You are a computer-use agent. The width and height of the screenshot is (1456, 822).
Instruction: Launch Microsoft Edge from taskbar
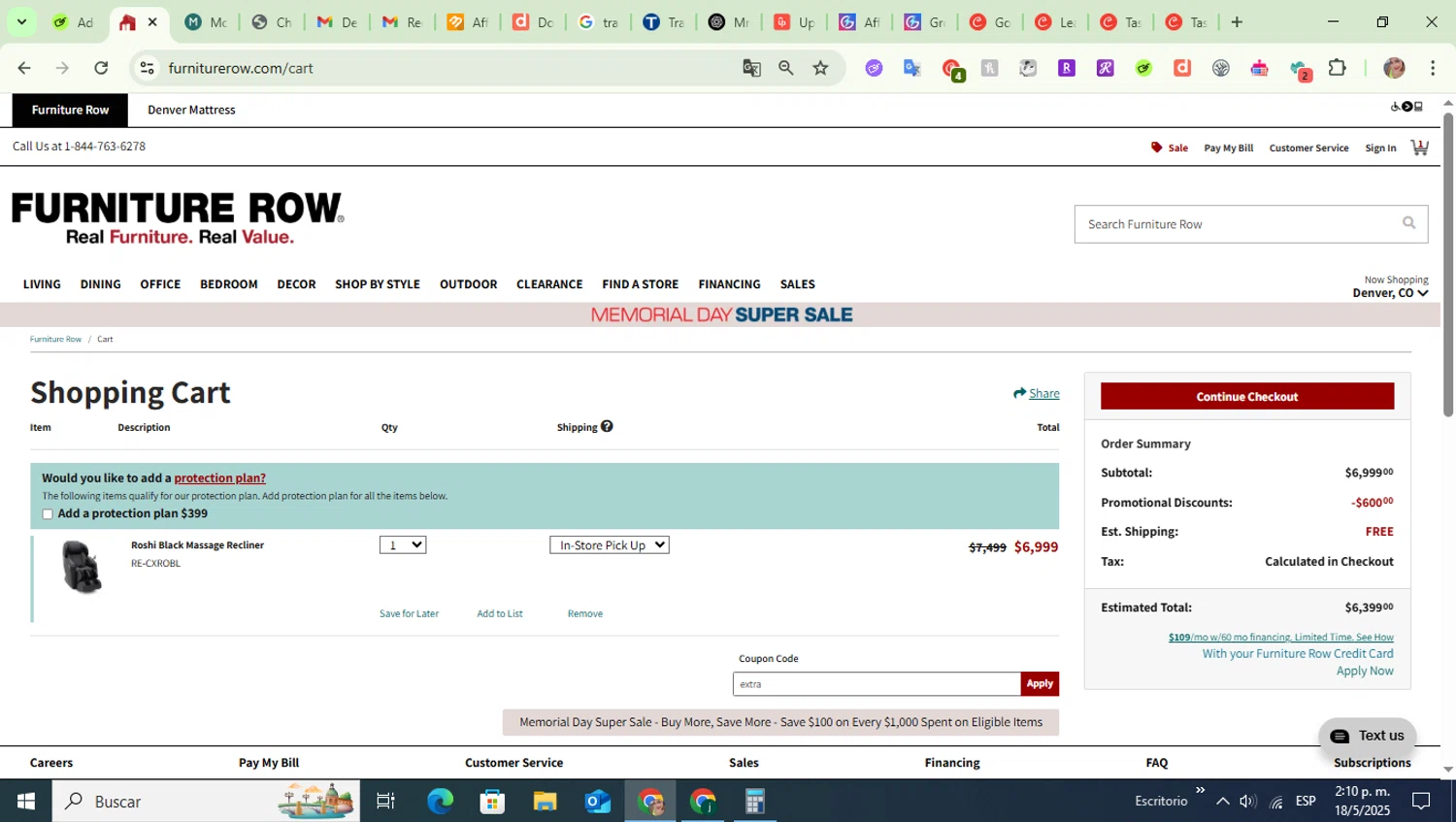coord(440,801)
